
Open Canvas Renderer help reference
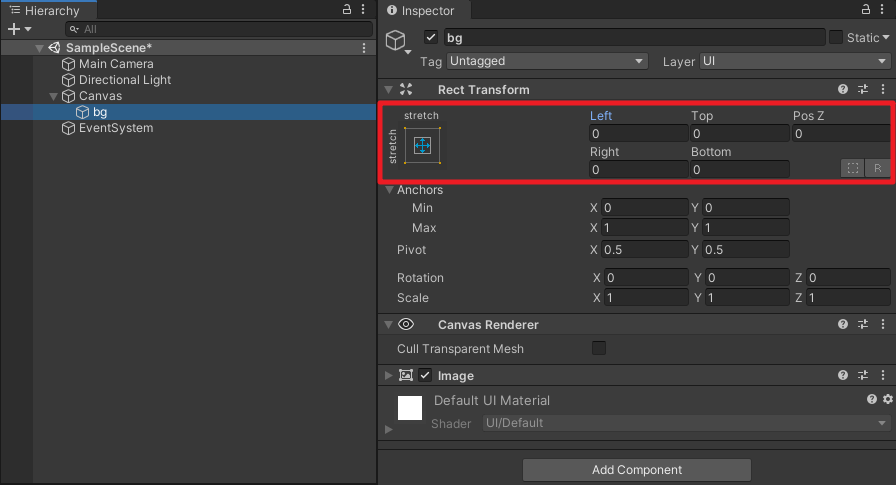[843, 324]
